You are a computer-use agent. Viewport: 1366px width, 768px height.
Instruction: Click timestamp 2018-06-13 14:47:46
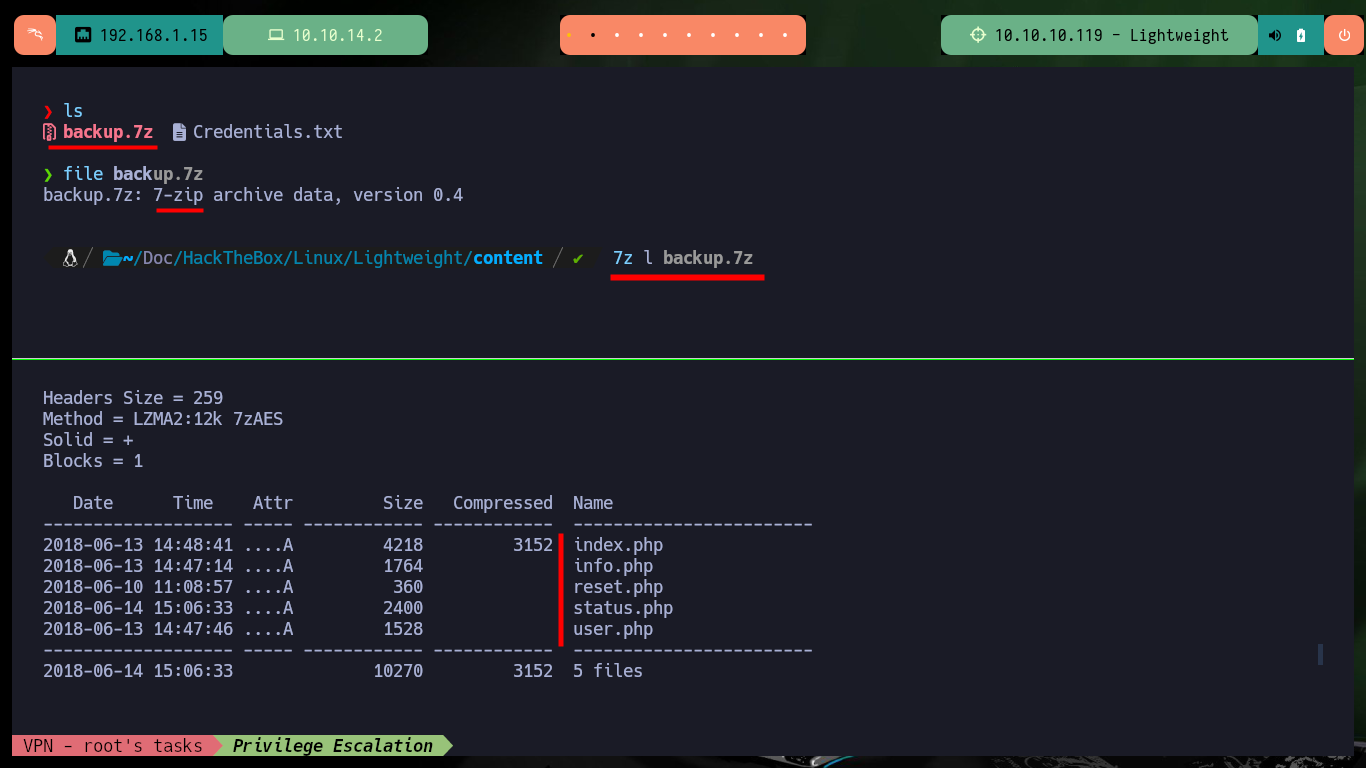(x=138, y=629)
